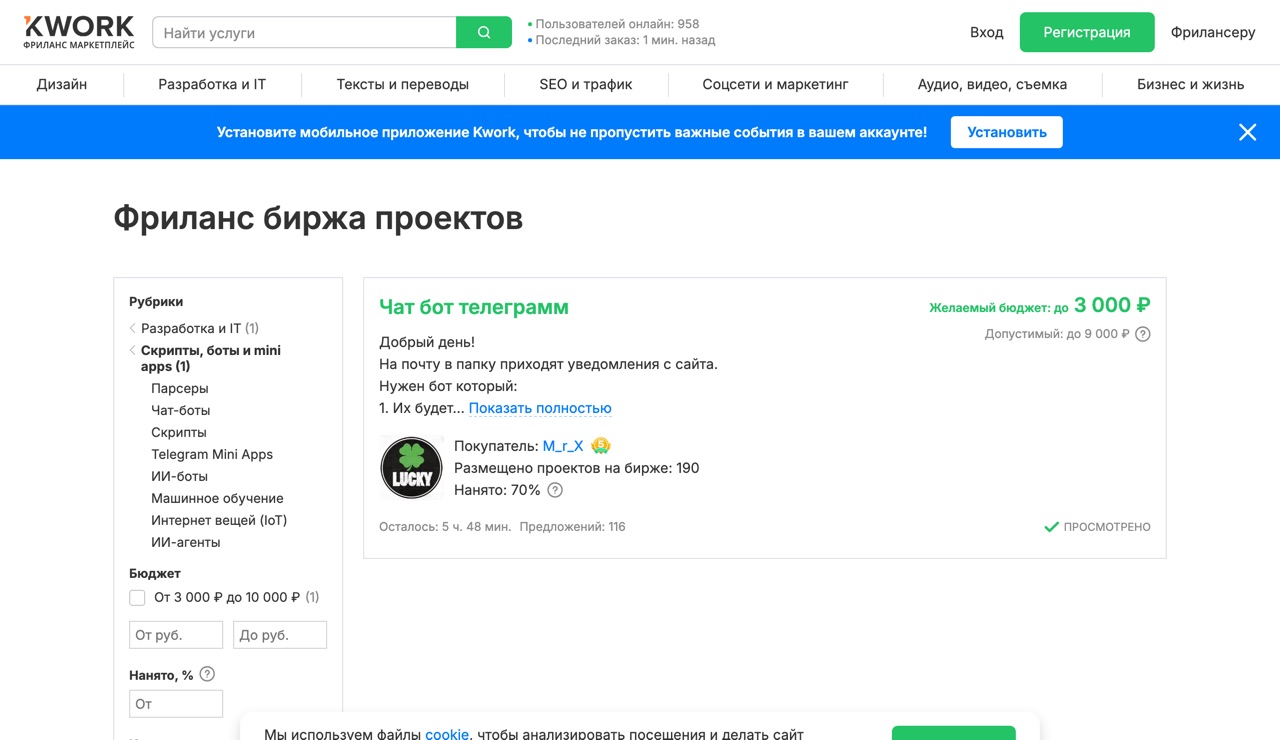1280x740 pixels.
Task: Open the Дизайн category menu
Action: [62, 84]
